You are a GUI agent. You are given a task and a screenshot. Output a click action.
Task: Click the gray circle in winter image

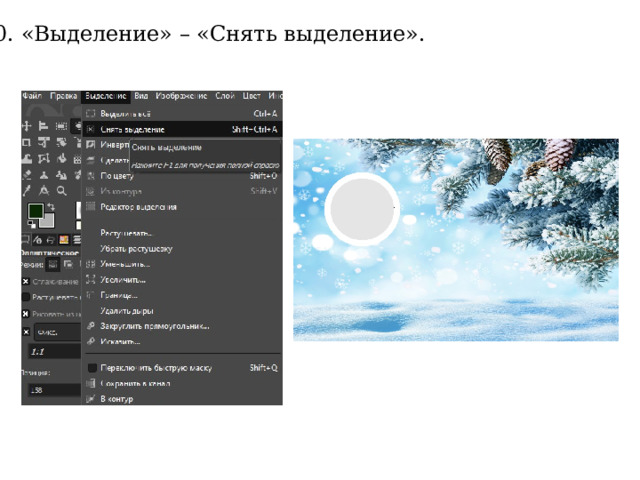click(362, 209)
